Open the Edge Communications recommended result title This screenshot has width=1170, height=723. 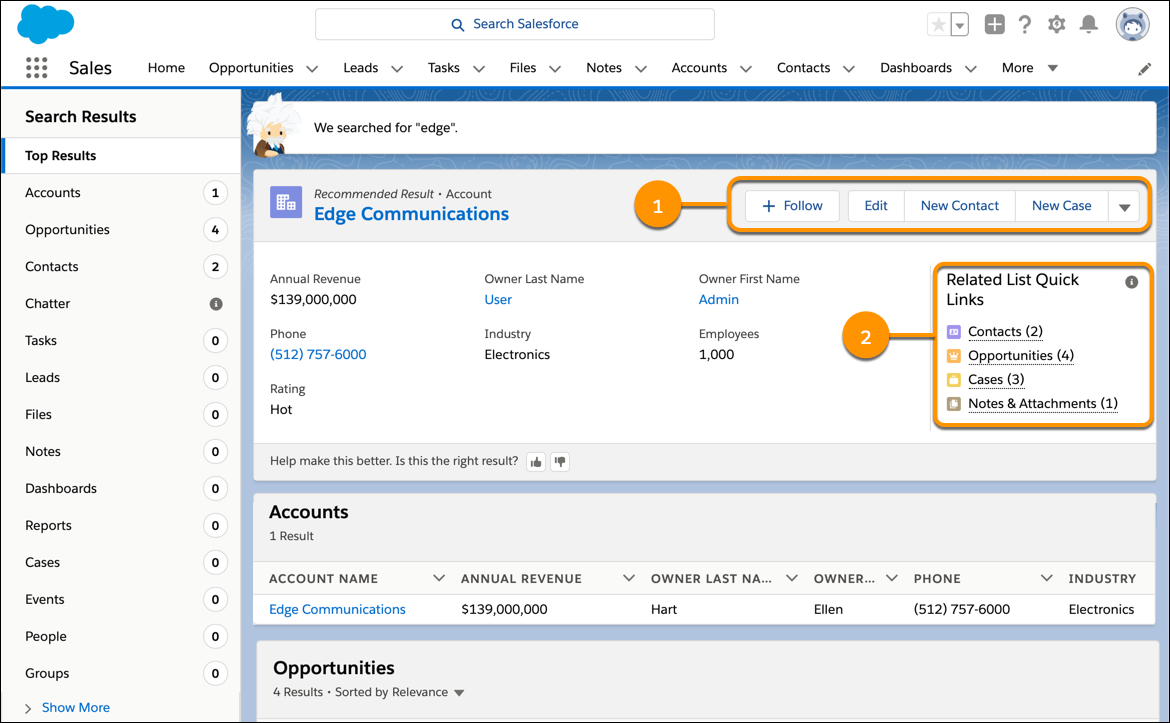point(411,214)
